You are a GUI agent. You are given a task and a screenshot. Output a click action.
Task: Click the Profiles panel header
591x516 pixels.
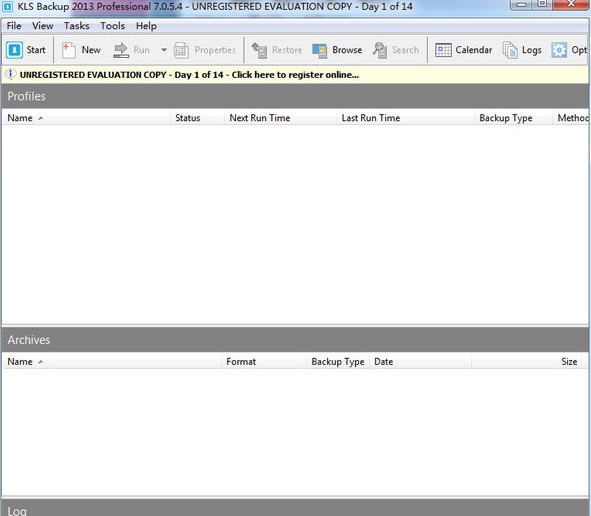[295, 96]
